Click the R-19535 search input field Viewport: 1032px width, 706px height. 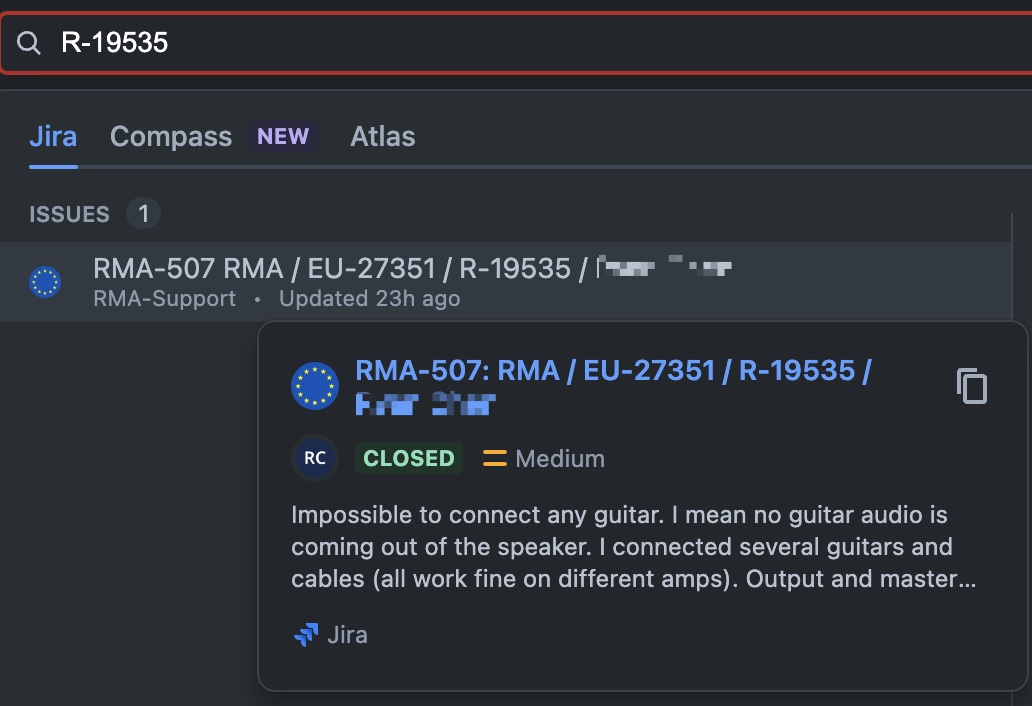pyautogui.click(x=516, y=43)
